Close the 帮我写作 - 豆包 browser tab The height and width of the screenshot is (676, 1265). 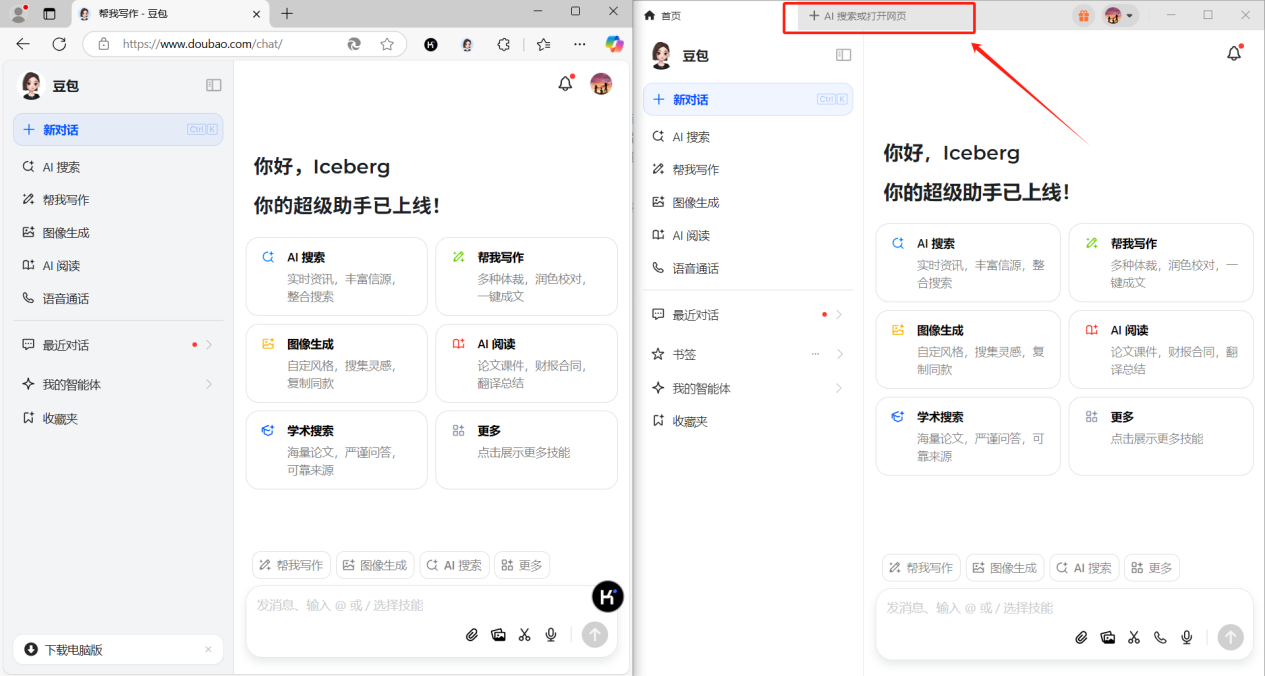click(256, 14)
